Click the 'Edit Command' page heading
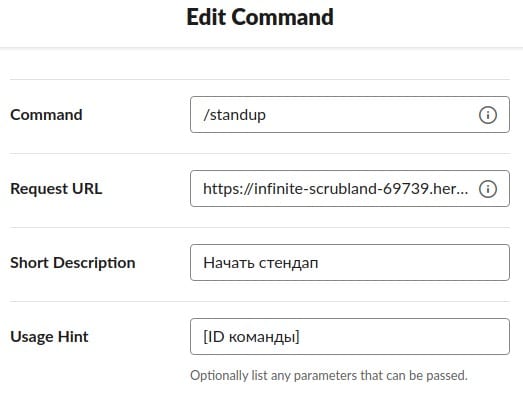Viewport: 523px width, 396px height. coord(260,17)
